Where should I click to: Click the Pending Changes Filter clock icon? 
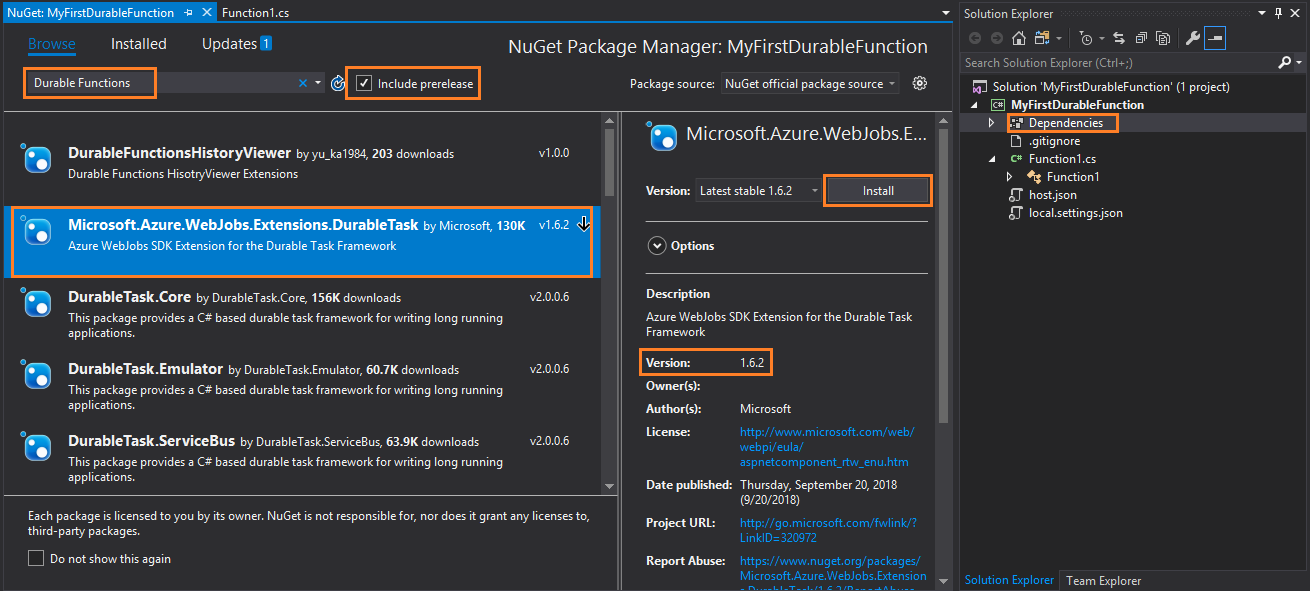1087,38
